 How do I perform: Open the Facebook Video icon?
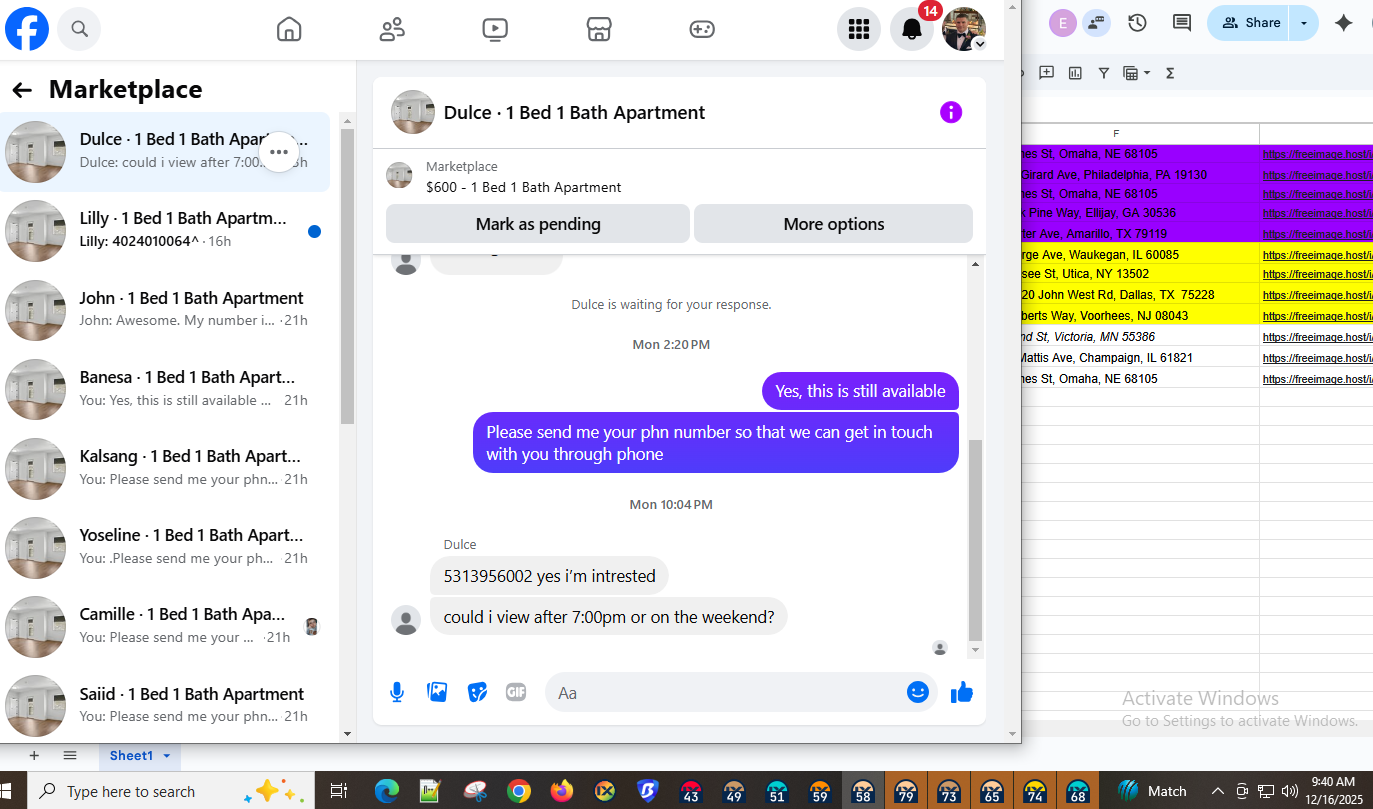pos(495,29)
